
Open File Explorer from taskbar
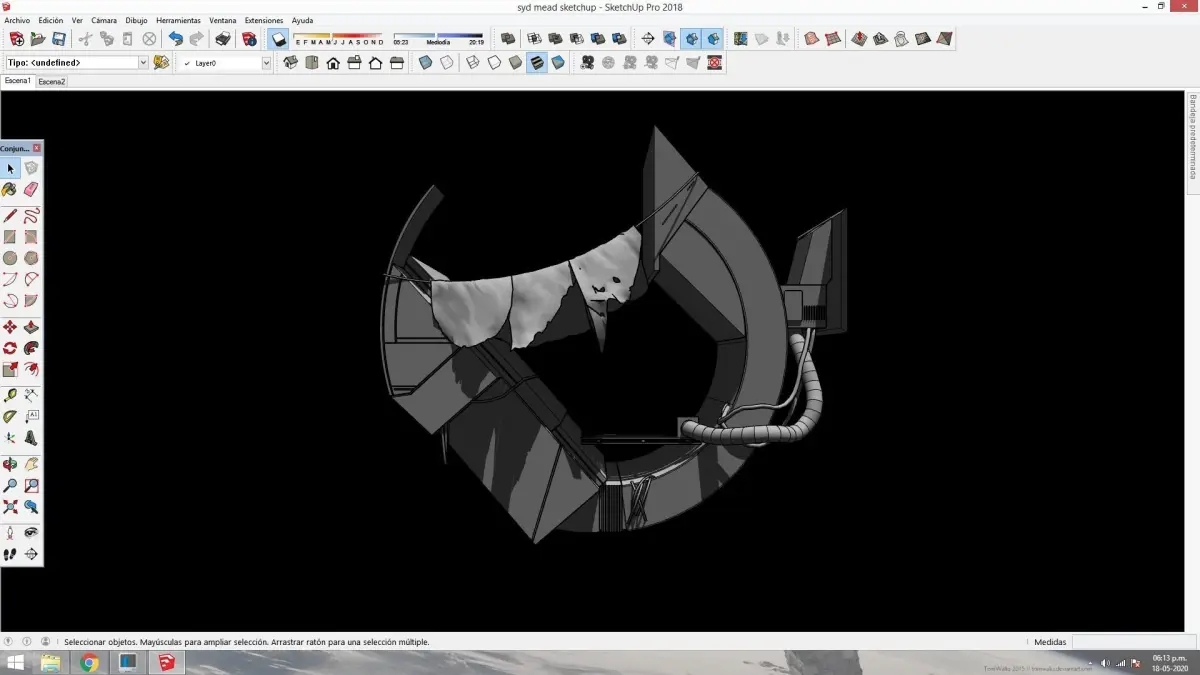[x=51, y=662]
